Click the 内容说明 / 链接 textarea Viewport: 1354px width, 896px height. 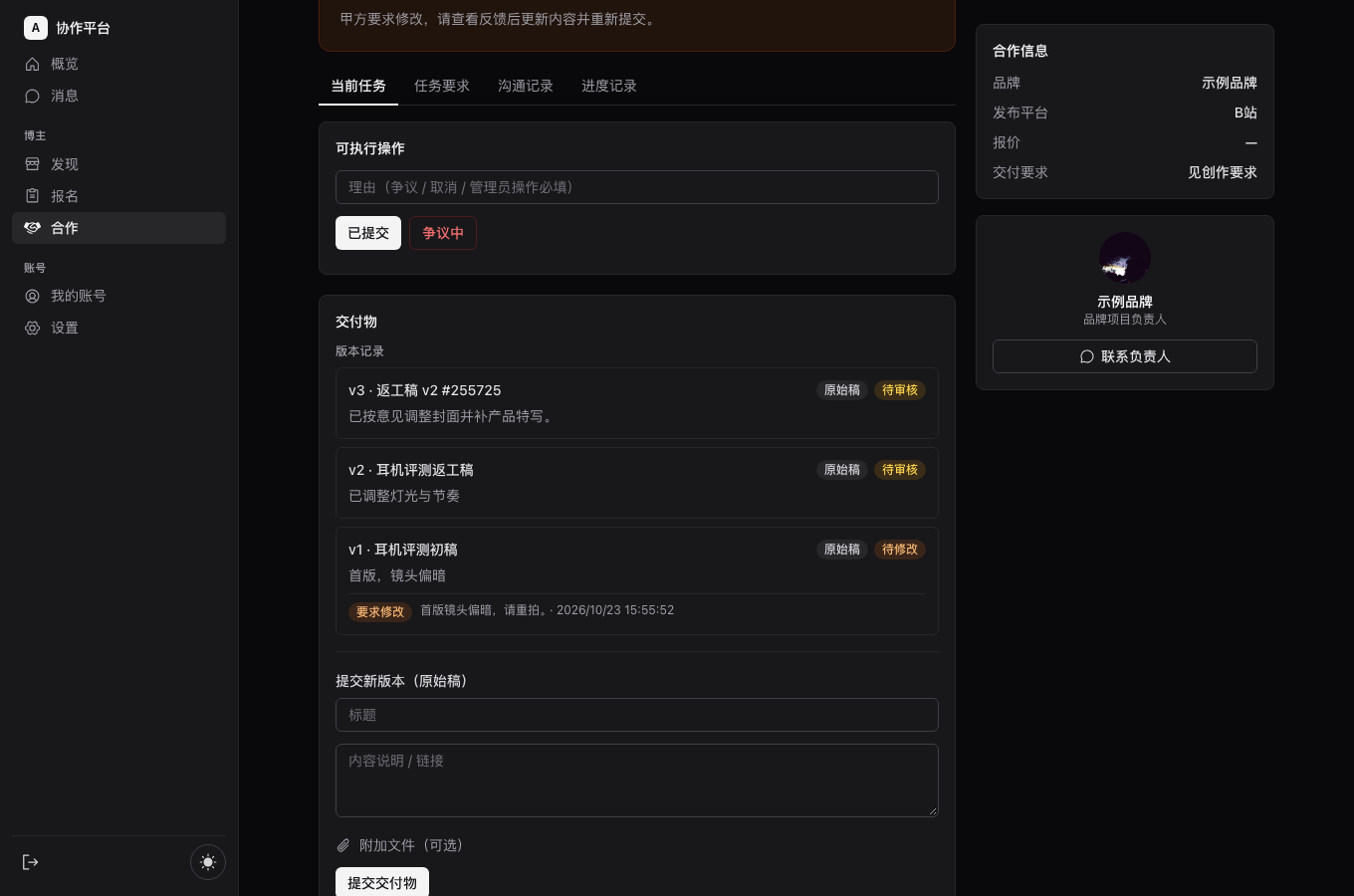point(637,781)
